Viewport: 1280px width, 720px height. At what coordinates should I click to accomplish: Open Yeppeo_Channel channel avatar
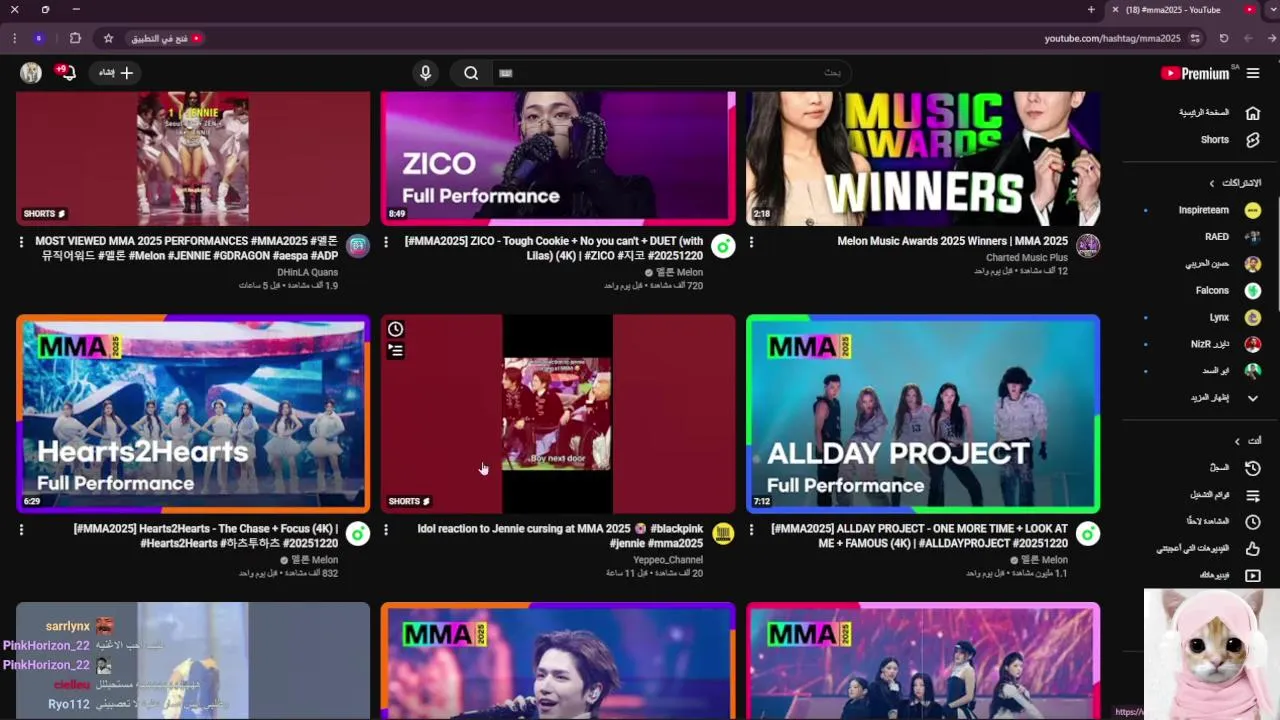click(x=723, y=534)
